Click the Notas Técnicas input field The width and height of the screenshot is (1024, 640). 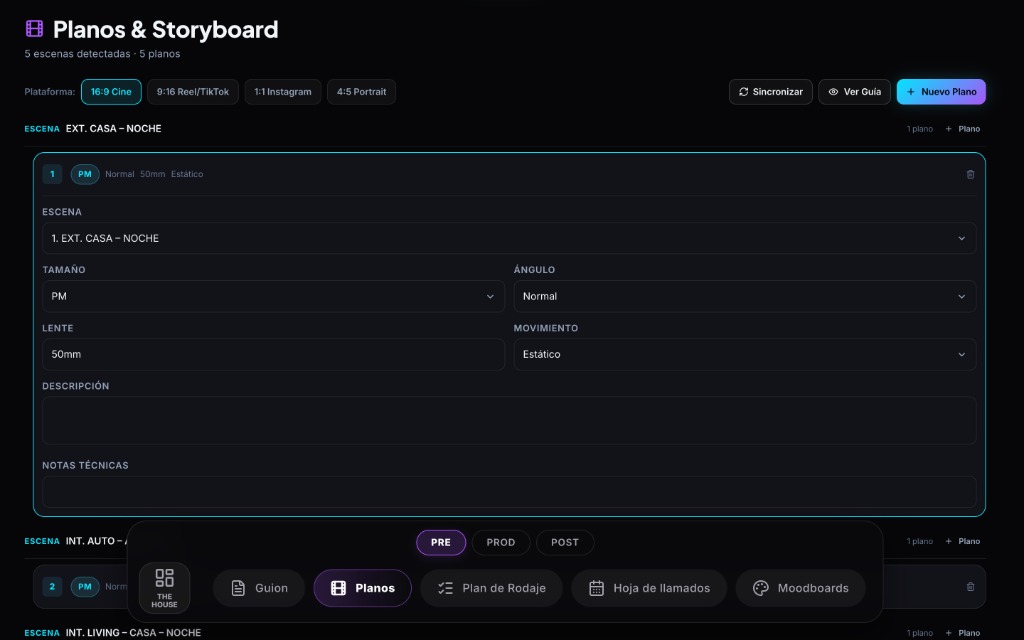(x=509, y=492)
